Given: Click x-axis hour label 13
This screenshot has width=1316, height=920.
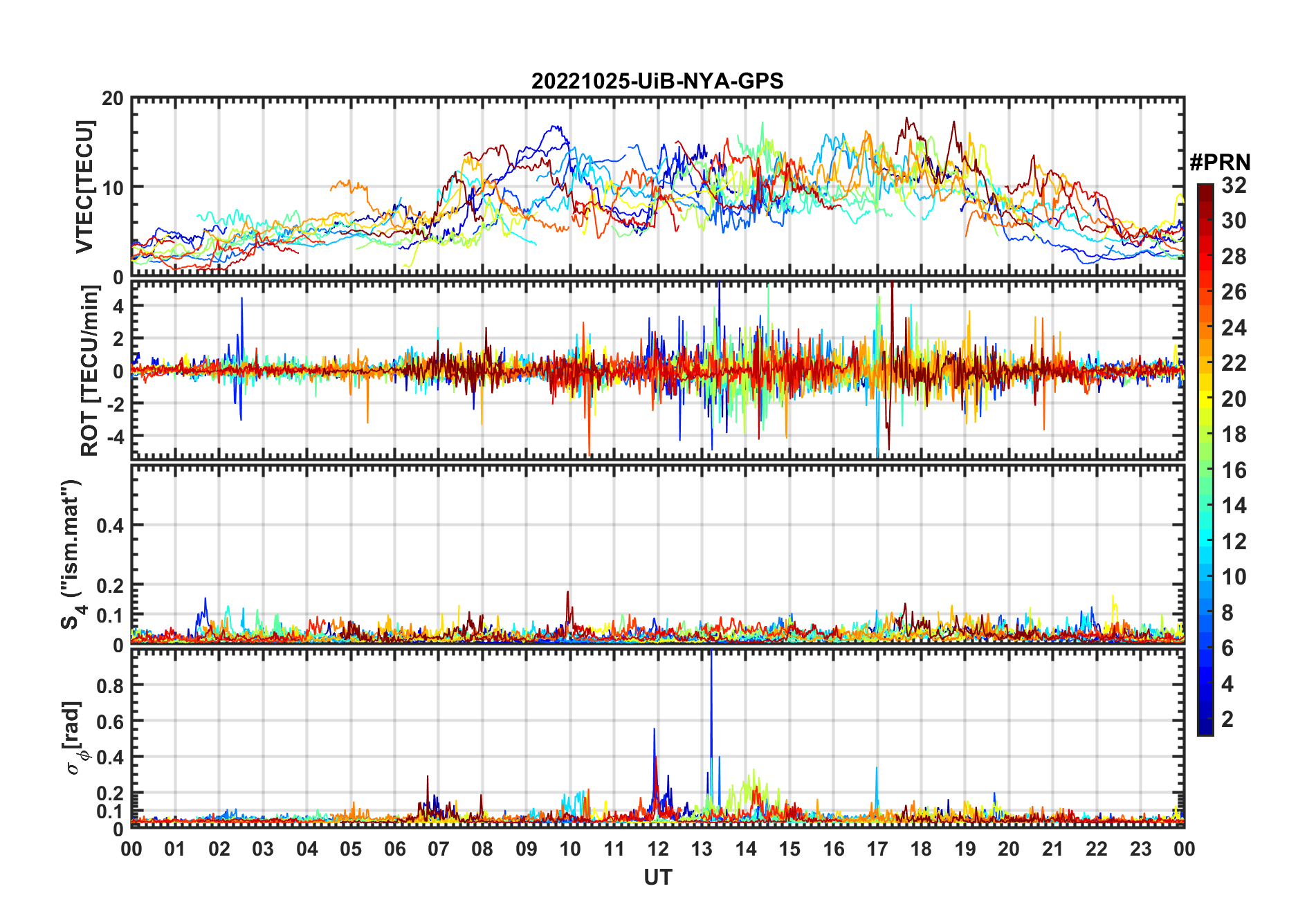Looking at the screenshot, I should [702, 849].
